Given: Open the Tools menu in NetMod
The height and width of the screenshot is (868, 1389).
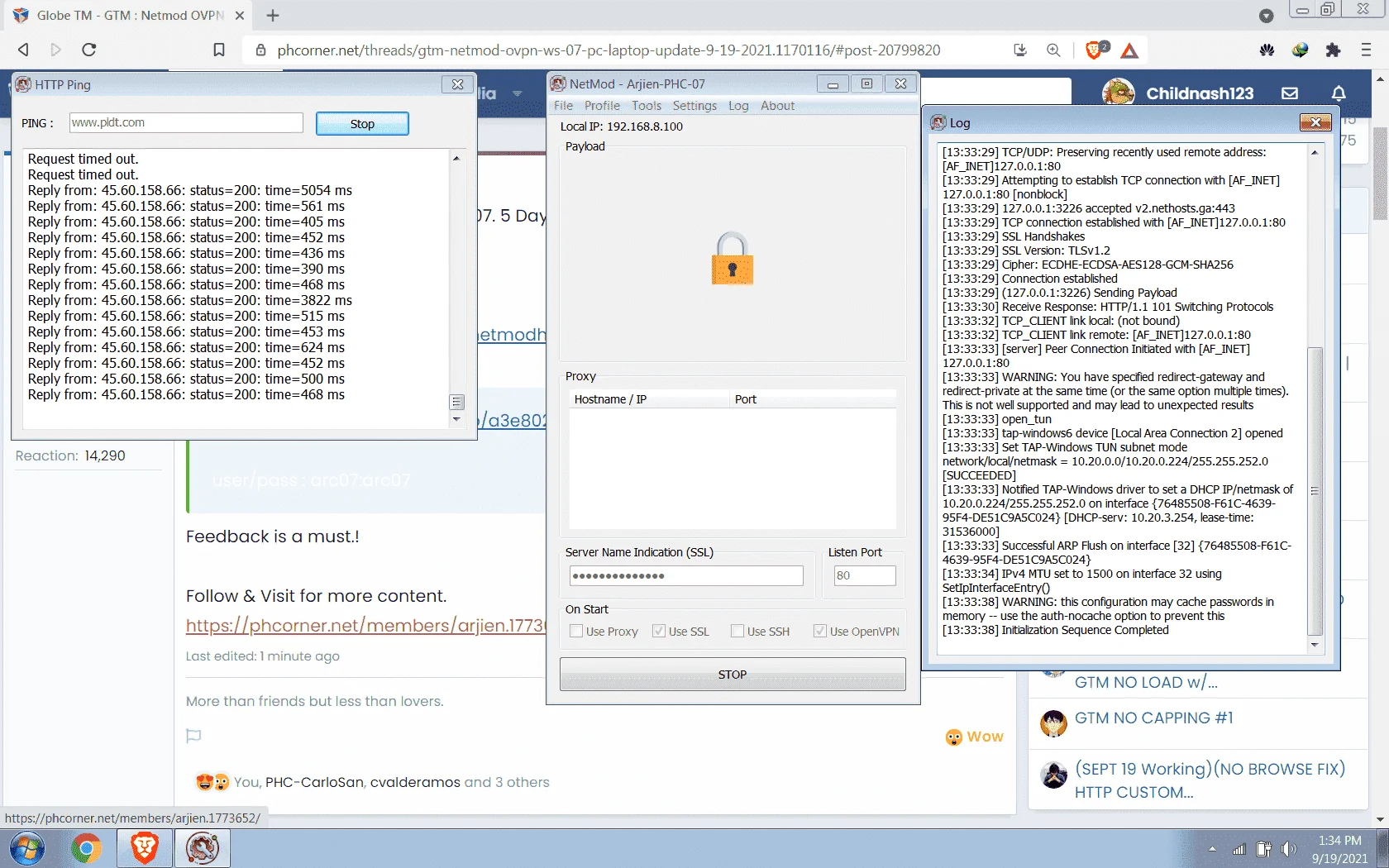Looking at the screenshot, I should [647, 106].
